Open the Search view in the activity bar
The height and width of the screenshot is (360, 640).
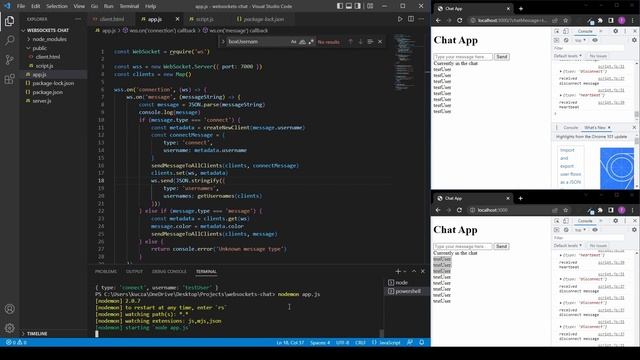(x=9, y=40)
